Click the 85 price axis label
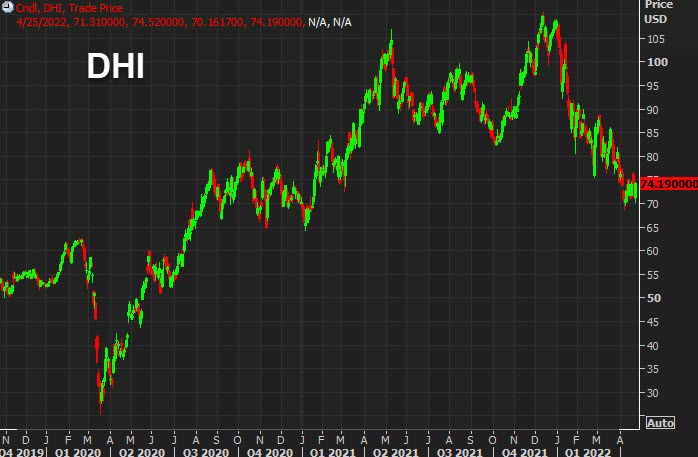The height and width of the screenshot is (457, 698). tap(653, 133)
